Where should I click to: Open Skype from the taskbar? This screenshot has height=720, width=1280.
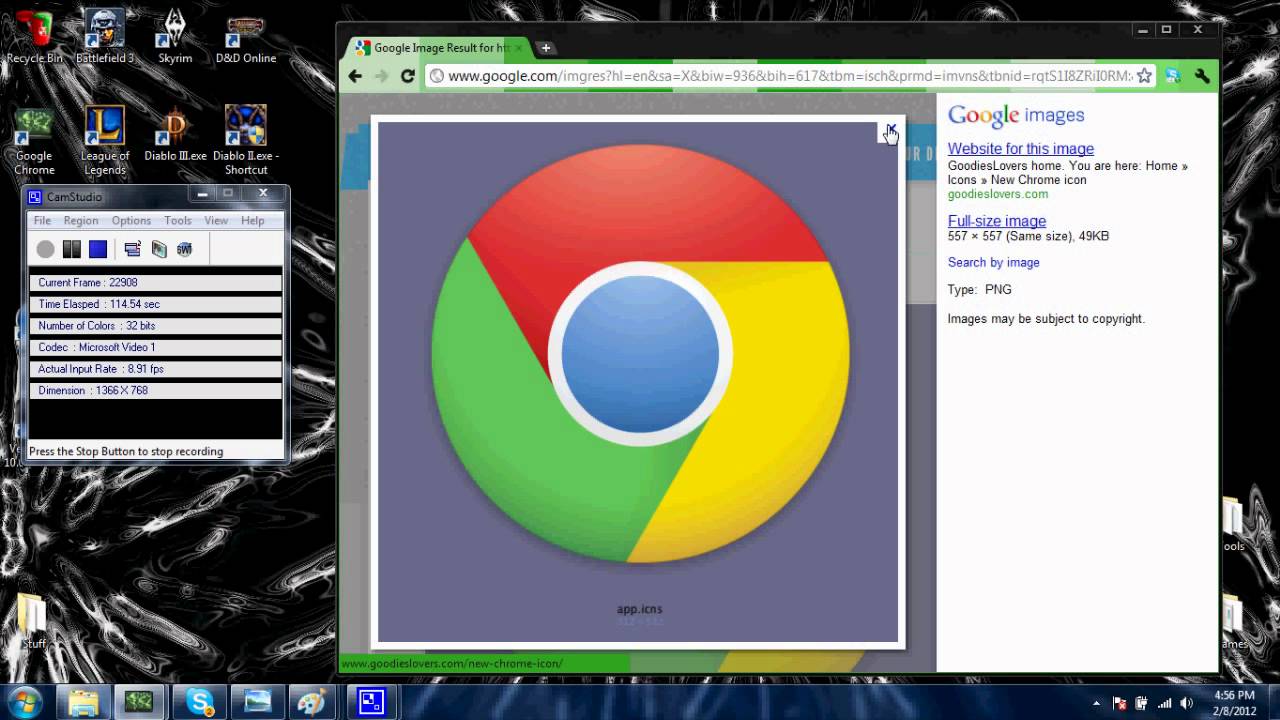point(198,703)
